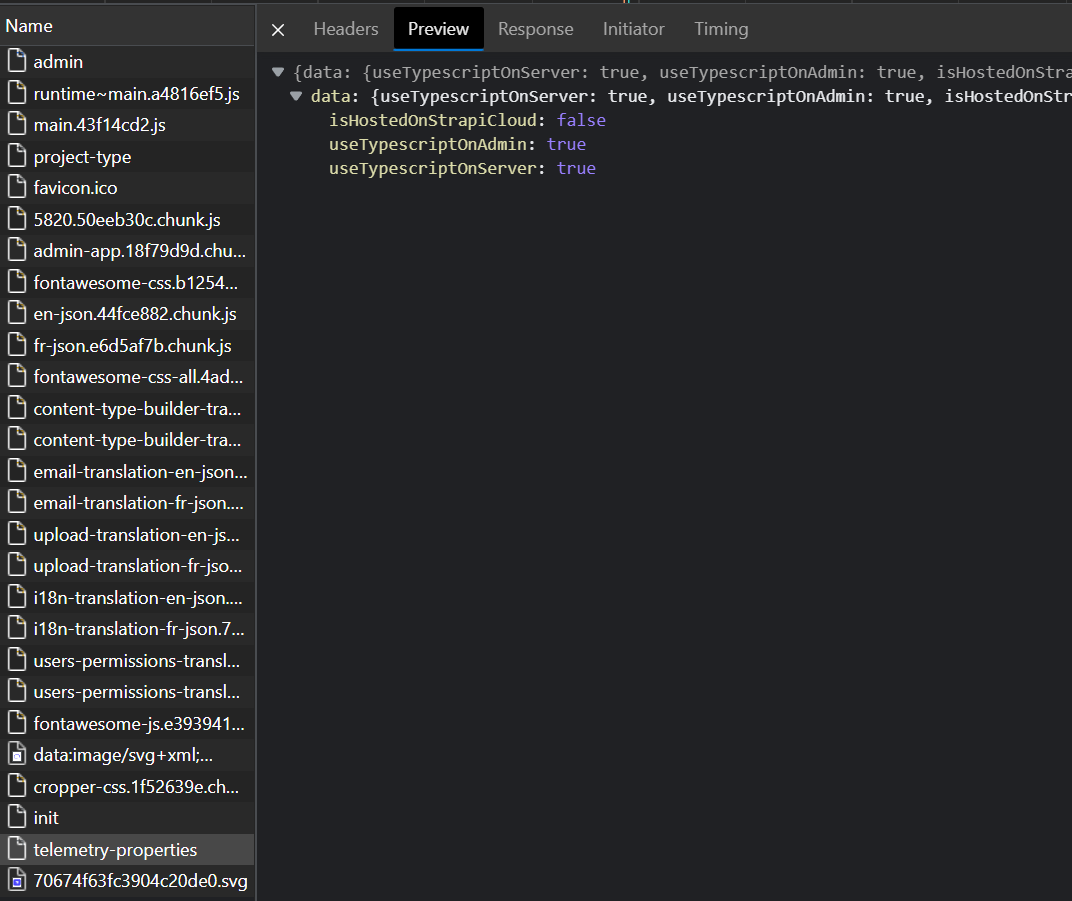Screen dimensions: 1072x901
Task: Open the Timing tab
Action: point(720,29)
